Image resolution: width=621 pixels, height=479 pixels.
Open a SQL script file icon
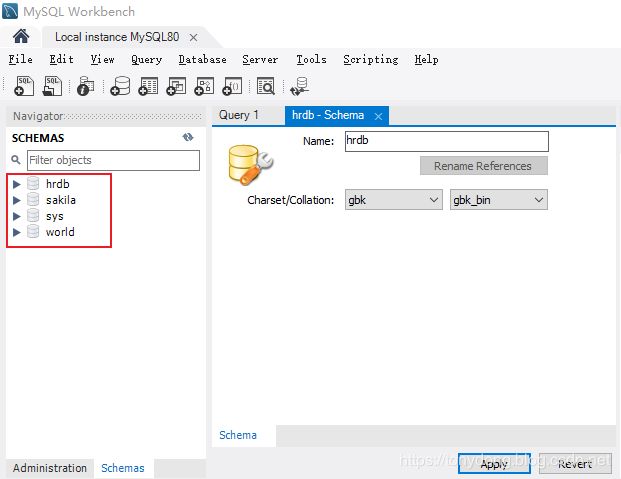click(52, 86)
